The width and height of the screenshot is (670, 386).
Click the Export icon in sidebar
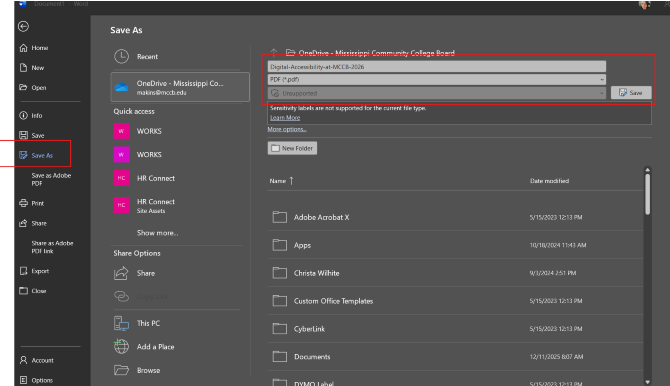click(x=24, y=271)
